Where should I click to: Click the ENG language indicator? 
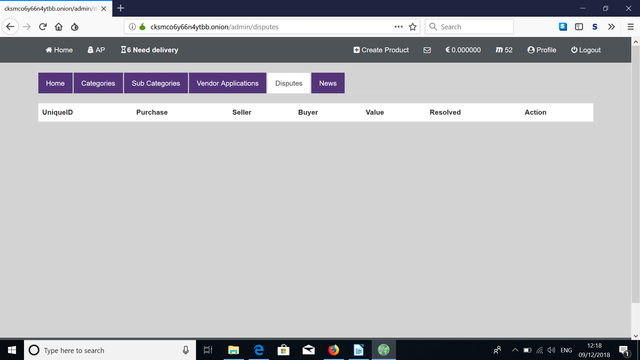pos(566,350)
